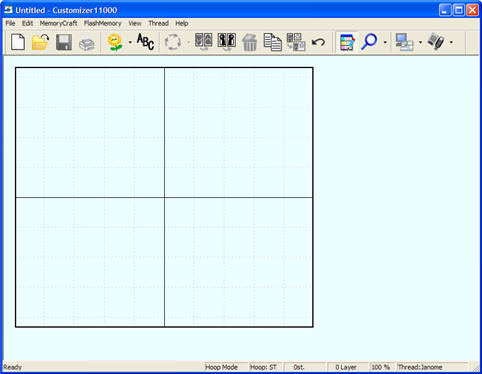The image size is (482, 374).
Task: Add lettering with the ABC icon
Action: pos(146,42)
